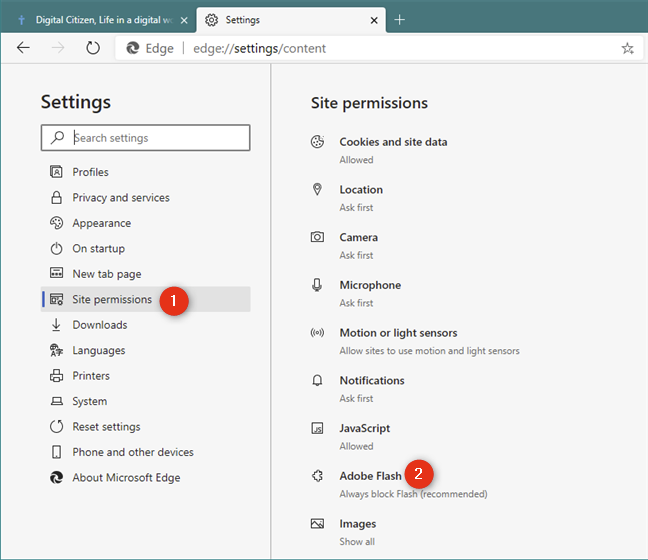Open Profiles settings
648x560 pixels.
[91, 172]
